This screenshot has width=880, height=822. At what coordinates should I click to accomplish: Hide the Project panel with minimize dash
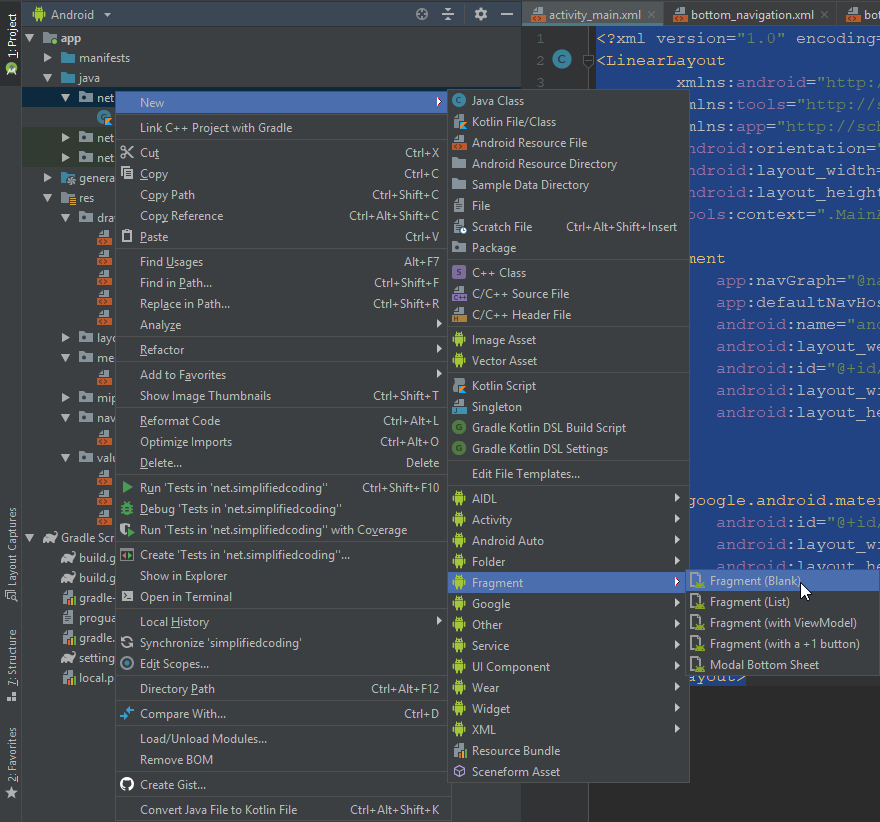coord(506,15)
